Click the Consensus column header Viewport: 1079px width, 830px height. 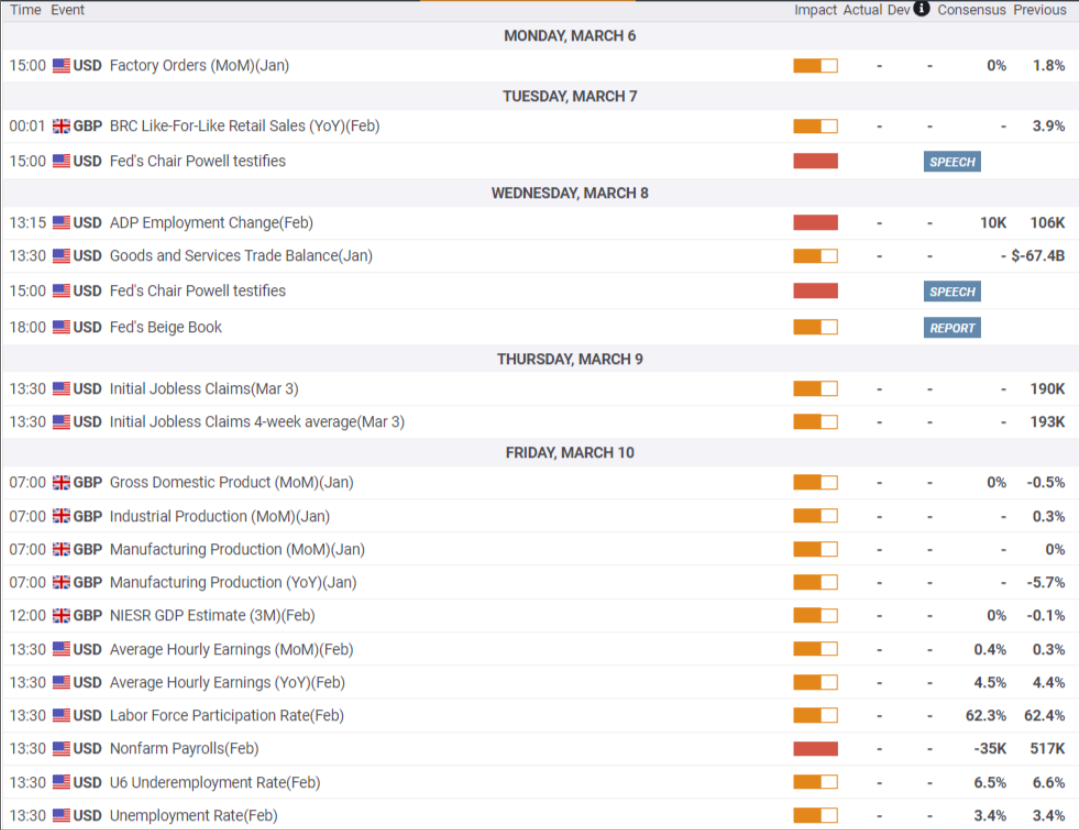[972, 10]
